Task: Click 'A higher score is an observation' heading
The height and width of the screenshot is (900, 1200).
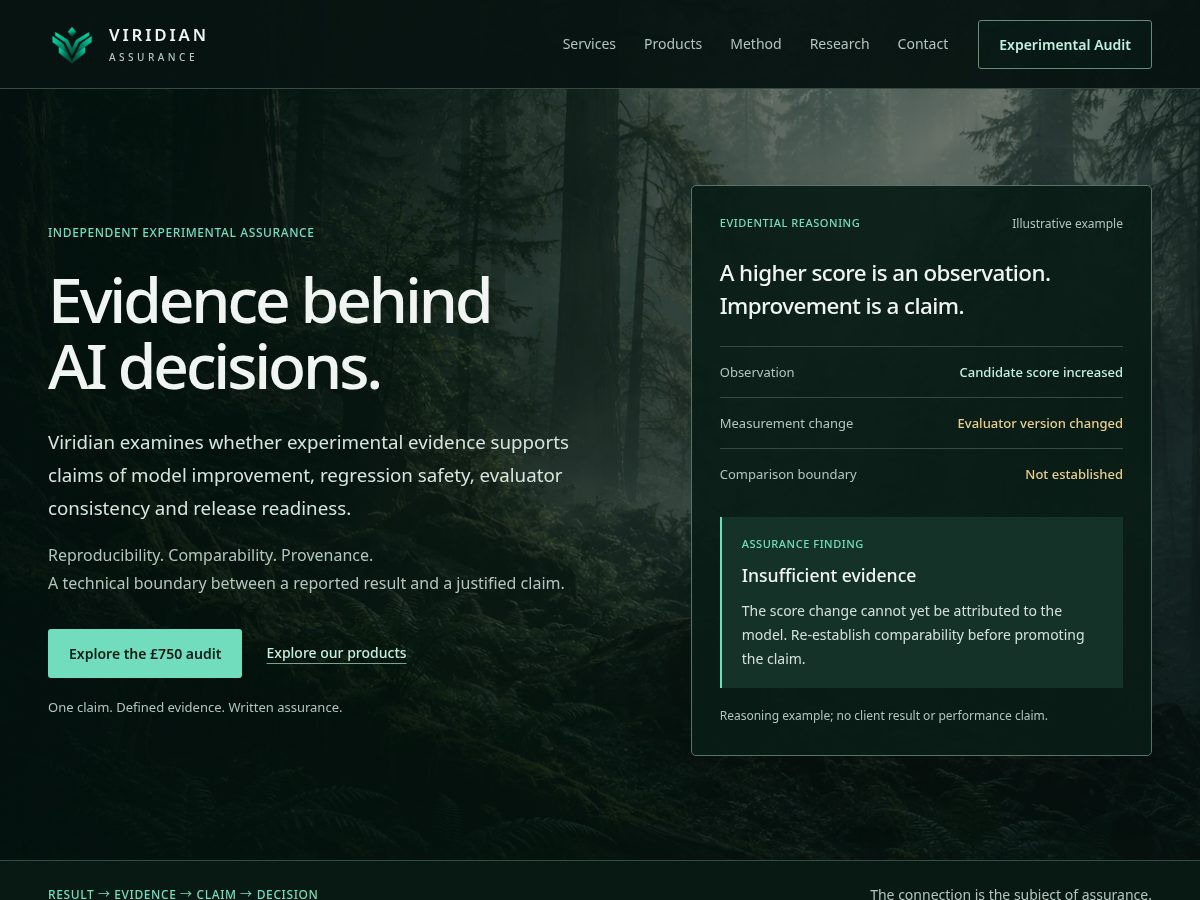Action: point(885,290)
